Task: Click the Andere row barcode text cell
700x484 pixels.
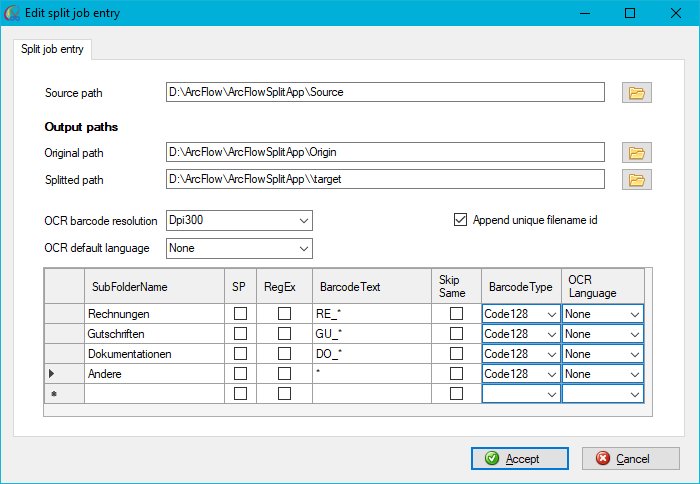Action: [372, 374]
